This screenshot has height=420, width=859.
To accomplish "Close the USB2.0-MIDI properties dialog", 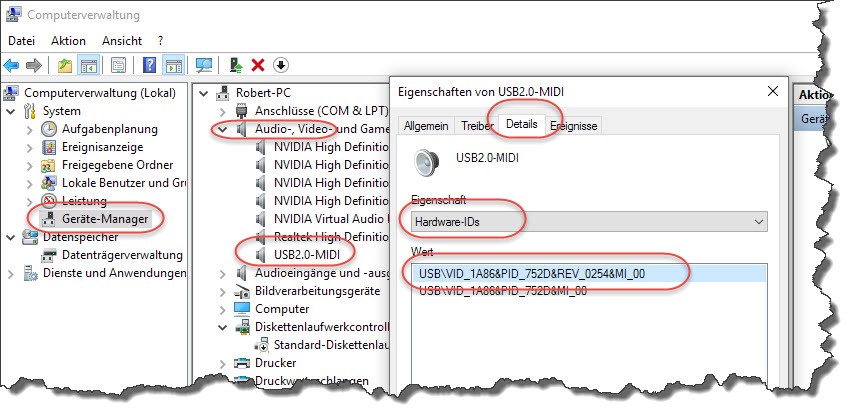I will 773,91.
